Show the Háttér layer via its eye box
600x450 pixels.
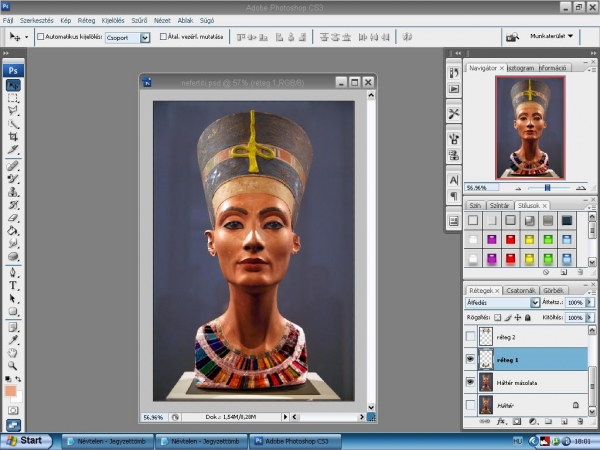click(x=471, y=405)
